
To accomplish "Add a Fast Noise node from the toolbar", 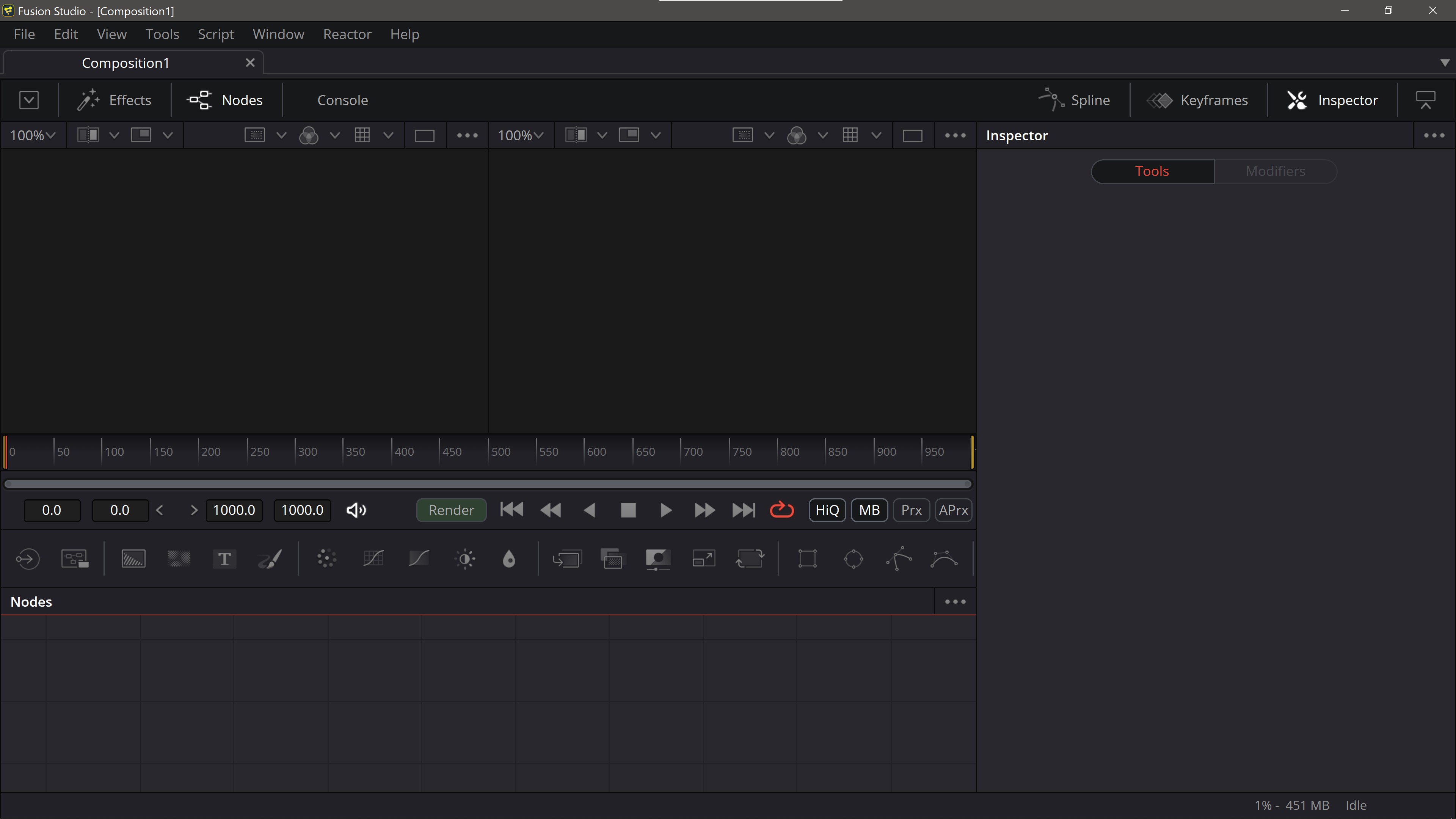I will [179, 559].
